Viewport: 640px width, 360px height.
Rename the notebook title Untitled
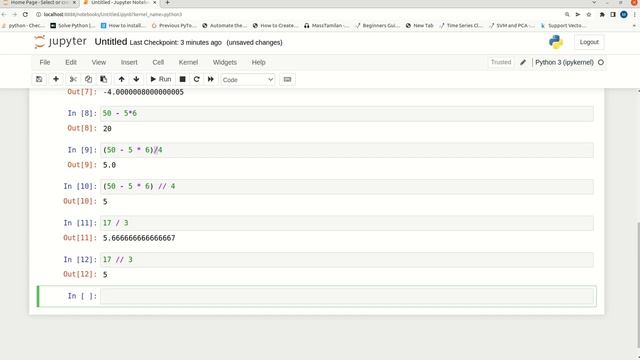tap(111, 42)
